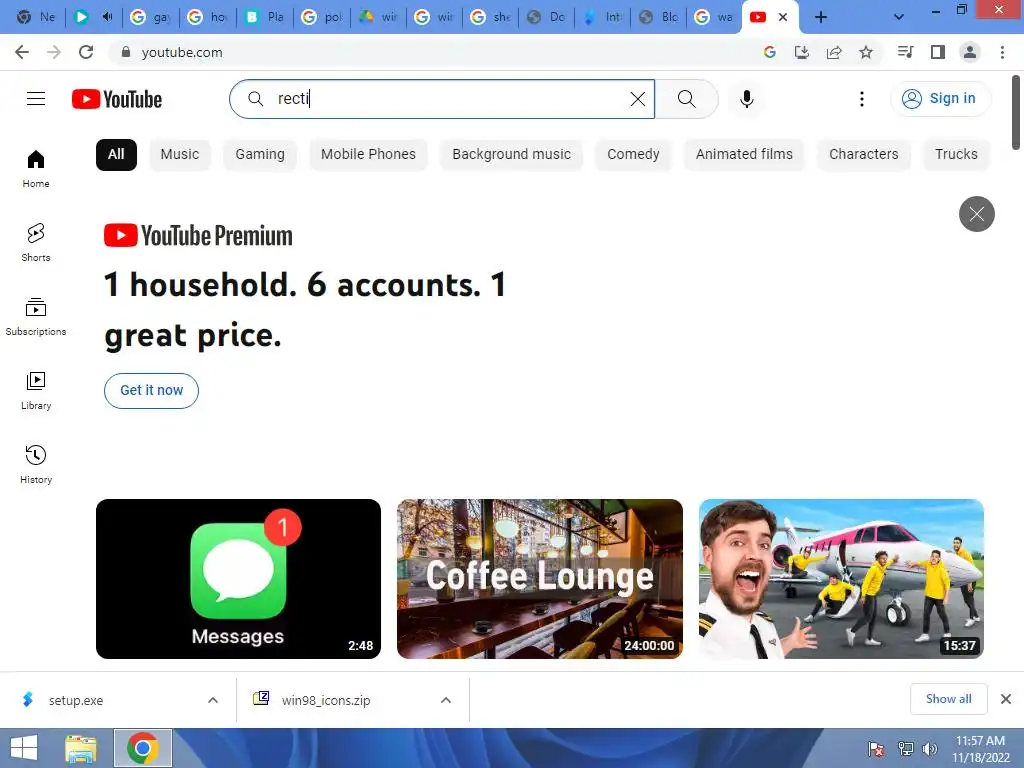Dismiss the YouTube Premium banner
This screenshot has width=1024, height=768.
point(976,214)
